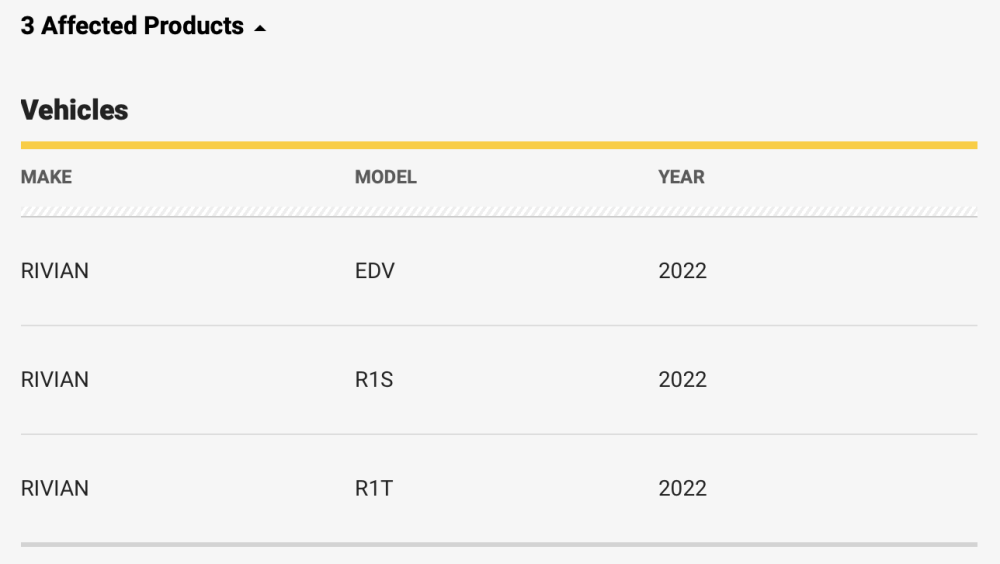The image size is (1000, 564).
Task: Click the R1S model cell
Action: point(374,380)
